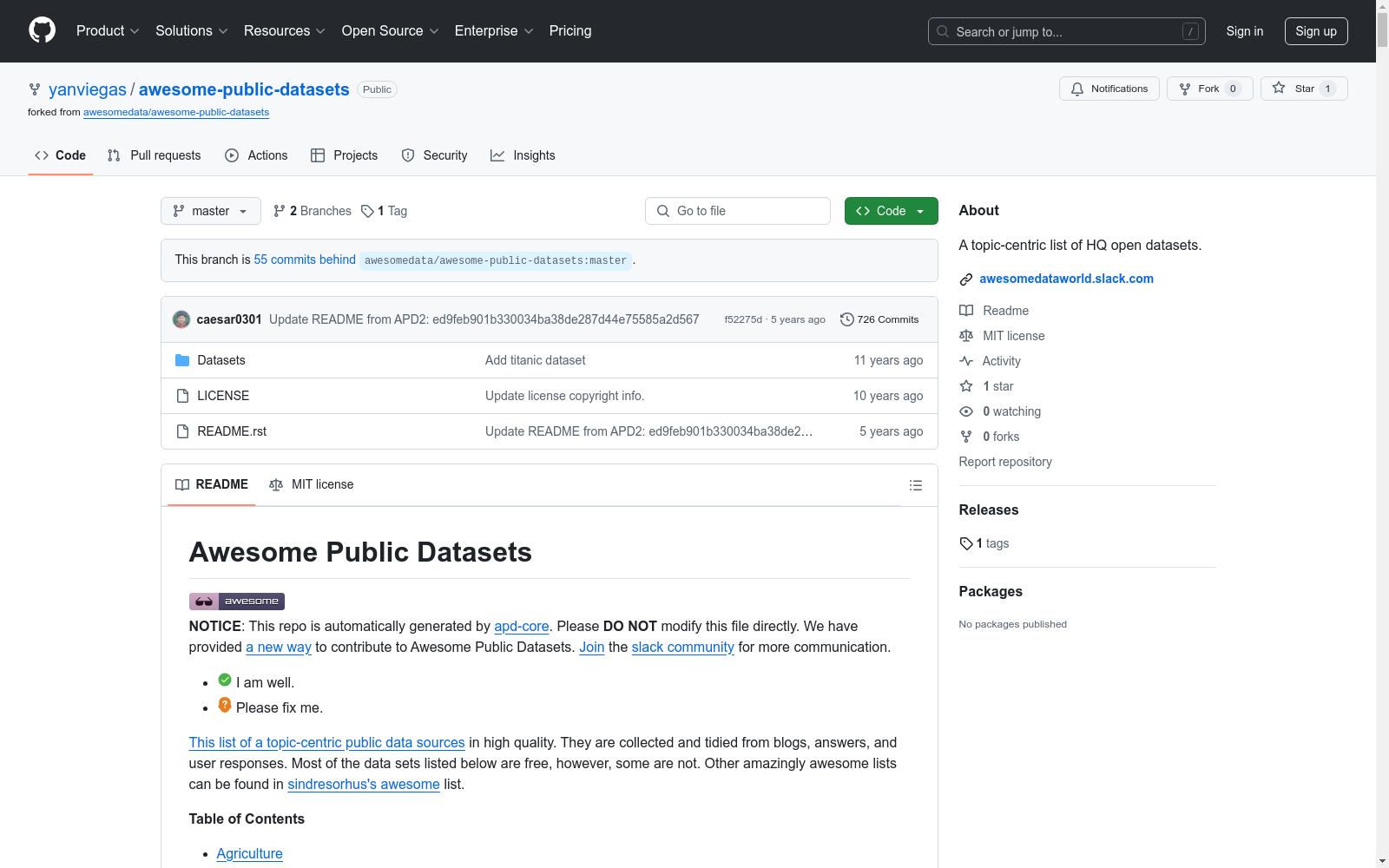
Task: View 0 forks link
Action: (x=1001, y=437)
